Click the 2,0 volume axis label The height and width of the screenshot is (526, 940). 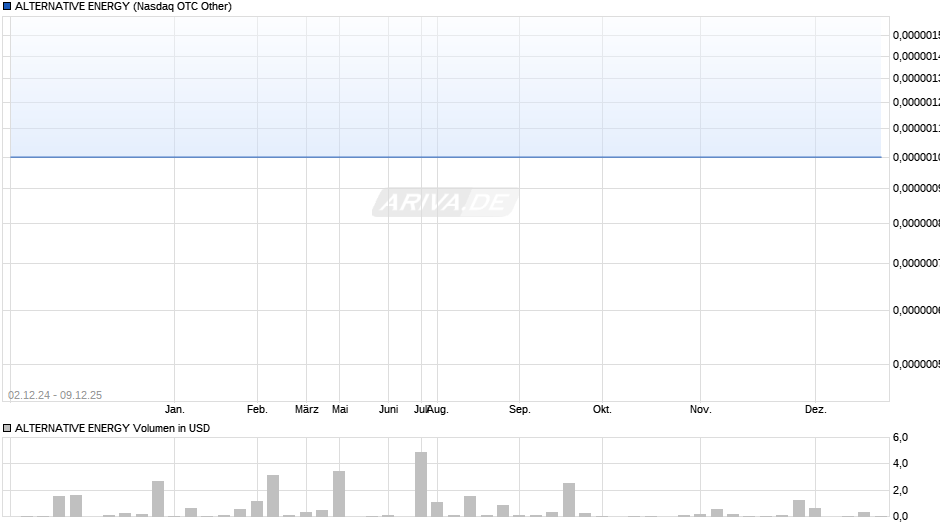click(900, 491)
